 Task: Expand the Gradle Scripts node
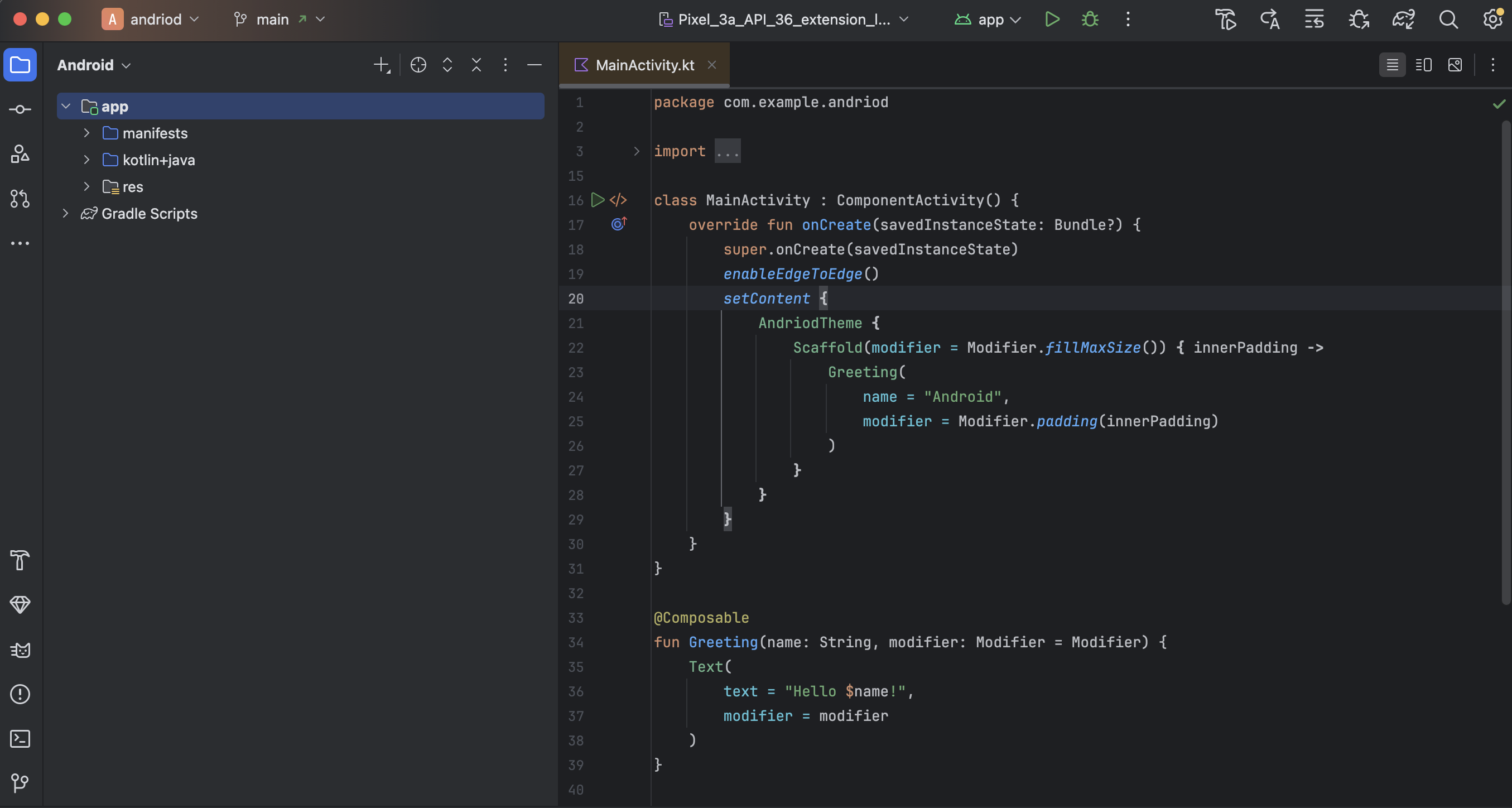[65, 214]
